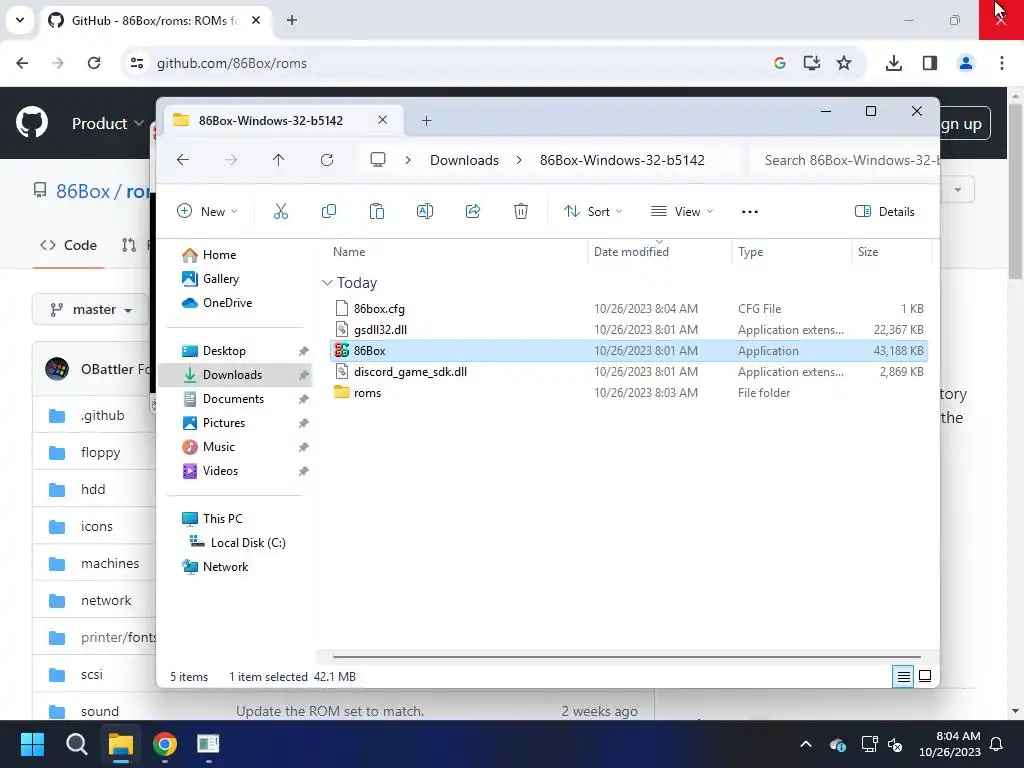
Task: Open the Code tab on GitHub
Action: 69,246
